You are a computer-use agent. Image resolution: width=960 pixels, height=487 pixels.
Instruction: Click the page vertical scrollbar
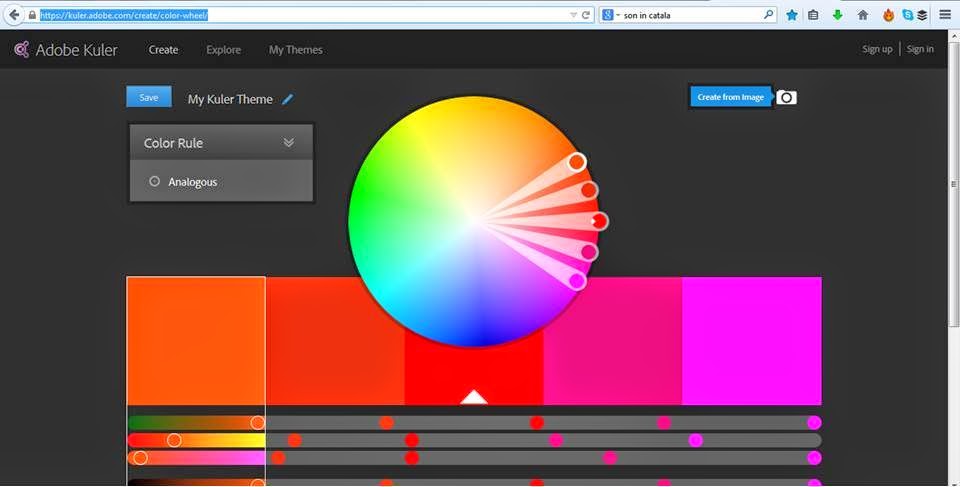(x=953, y=184)
